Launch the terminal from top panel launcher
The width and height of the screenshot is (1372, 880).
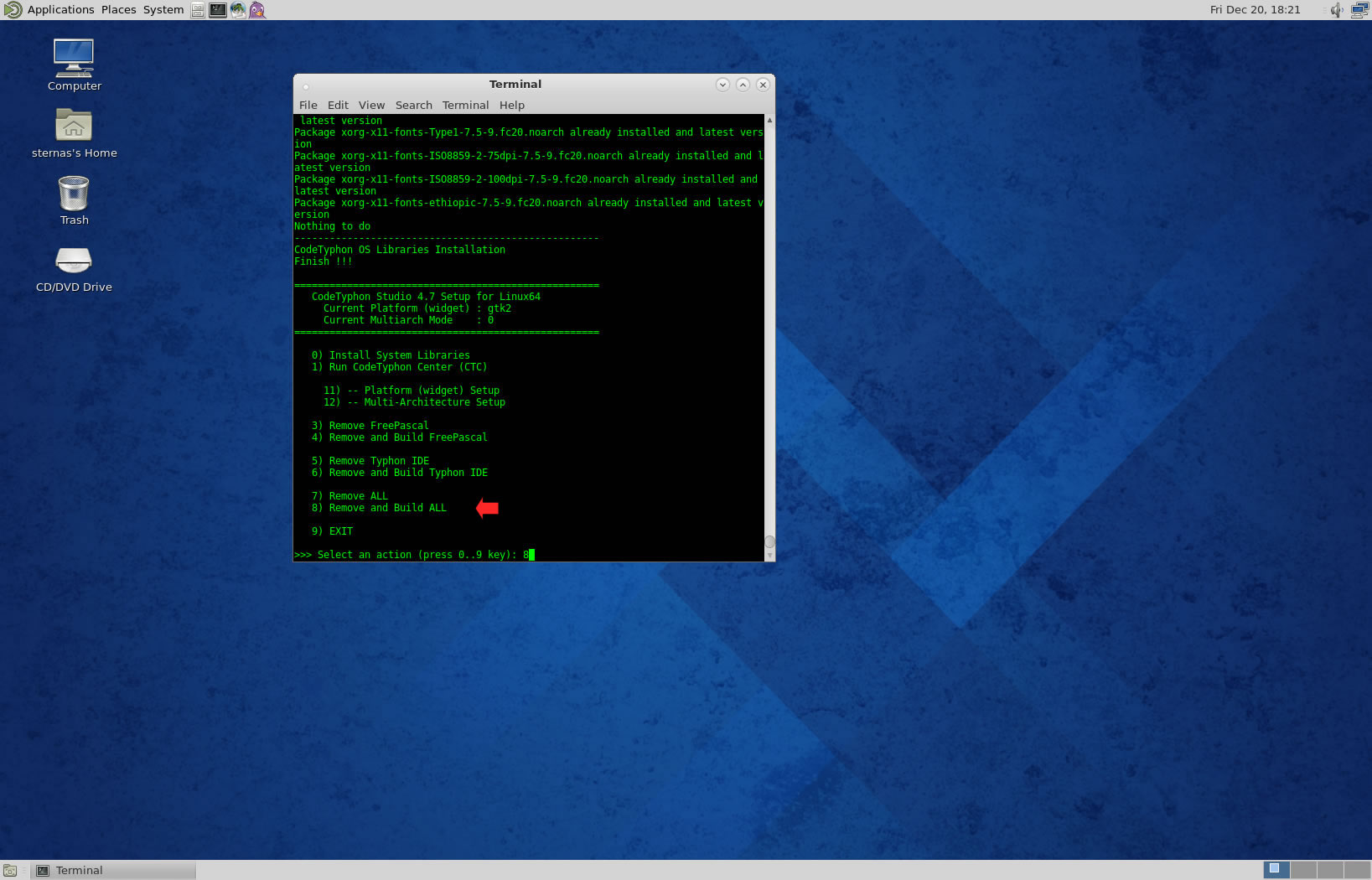pyautogui.click(x=218, y=10)
